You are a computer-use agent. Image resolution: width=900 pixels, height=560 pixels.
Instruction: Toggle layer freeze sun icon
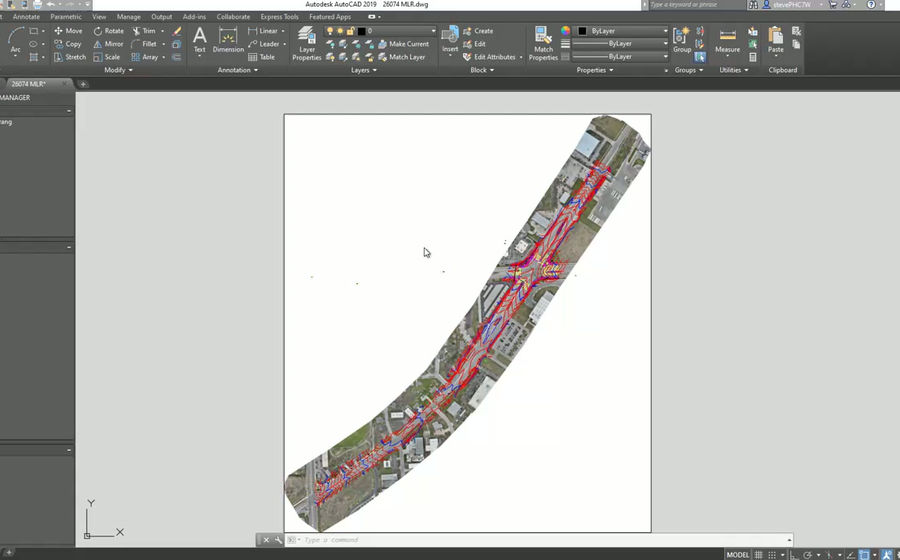(x=340, y=31)
